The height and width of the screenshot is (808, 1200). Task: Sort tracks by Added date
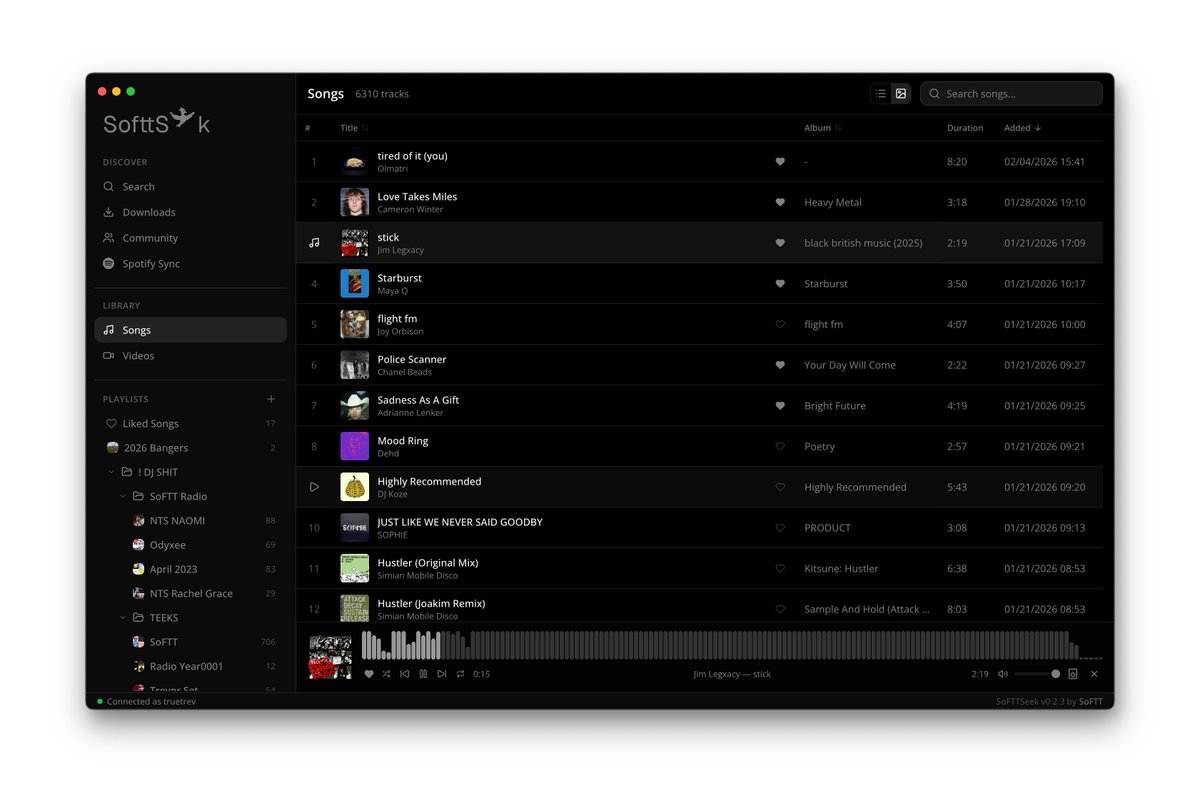[1022, 128]
